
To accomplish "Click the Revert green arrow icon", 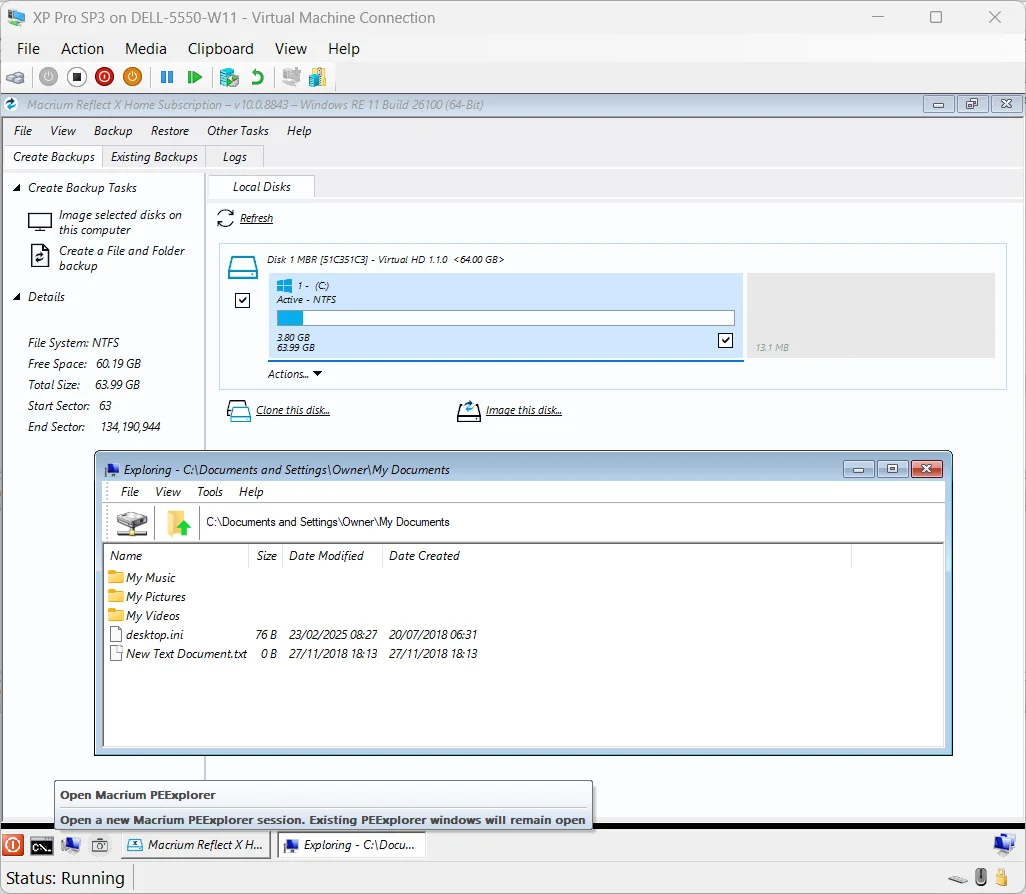I will click(x=257, y=77).
